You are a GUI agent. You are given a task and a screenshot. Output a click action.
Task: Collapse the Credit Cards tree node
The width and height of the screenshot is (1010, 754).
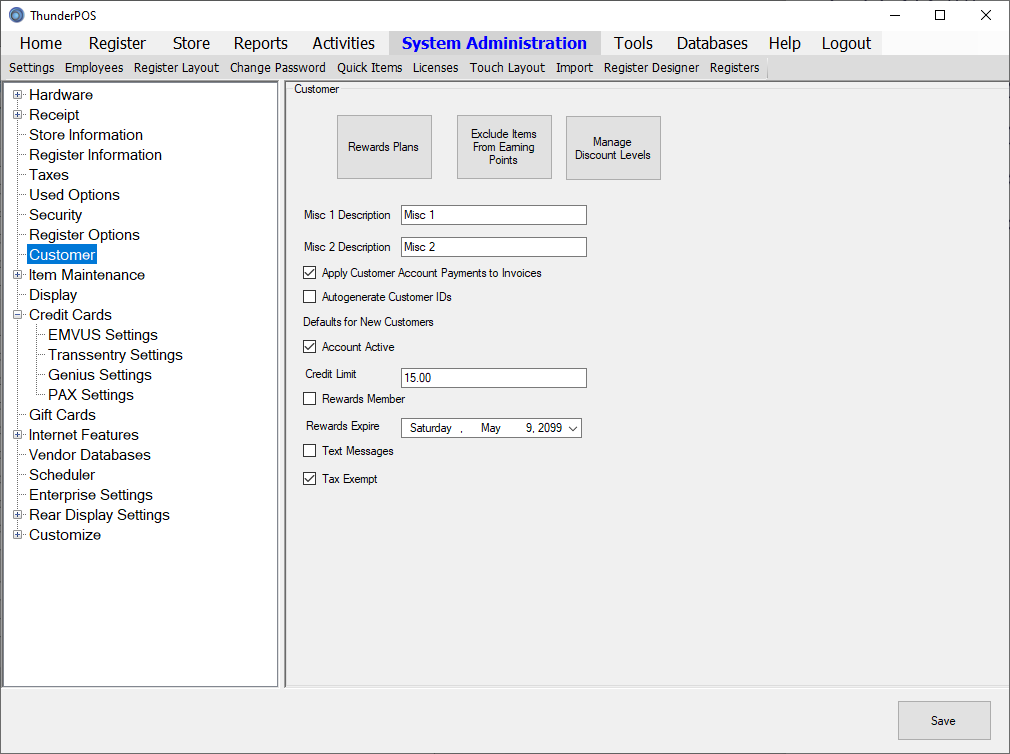click(x=17, y=315)
